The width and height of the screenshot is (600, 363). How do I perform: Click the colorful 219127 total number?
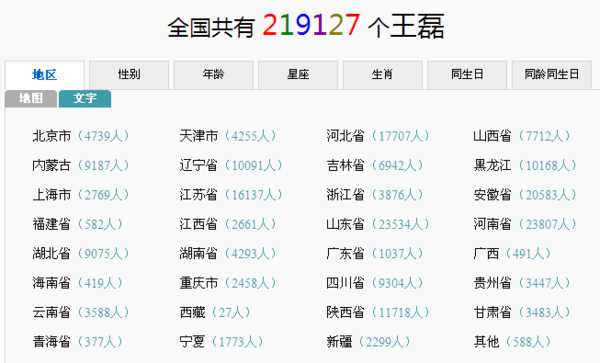311,25
